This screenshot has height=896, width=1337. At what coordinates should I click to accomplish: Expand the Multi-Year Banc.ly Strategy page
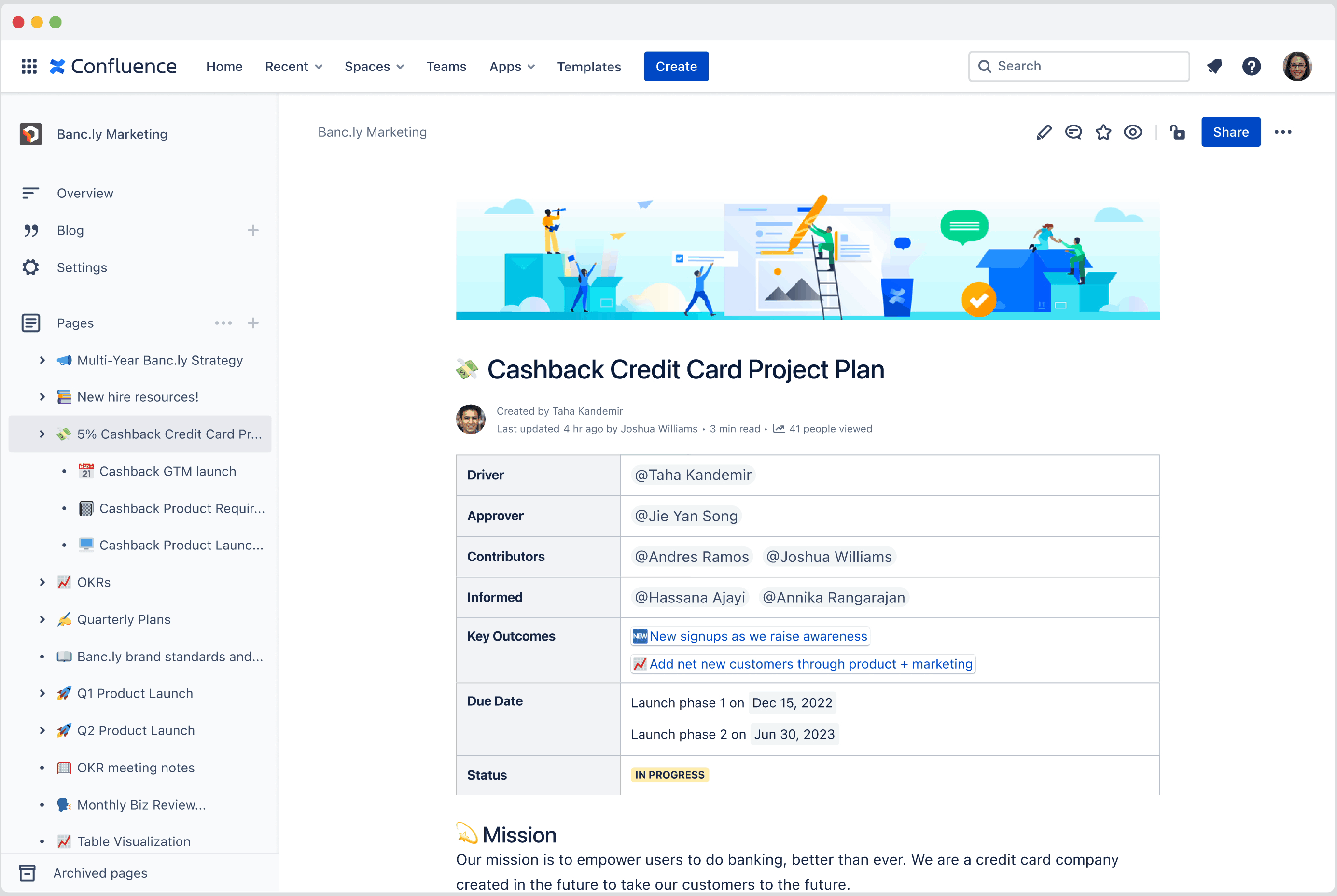pyautogui.click(x=40, y=359)
